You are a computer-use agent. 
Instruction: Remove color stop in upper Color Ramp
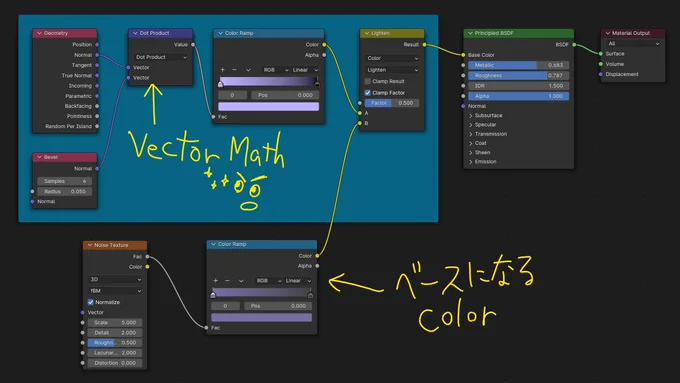tap(235, 70)
